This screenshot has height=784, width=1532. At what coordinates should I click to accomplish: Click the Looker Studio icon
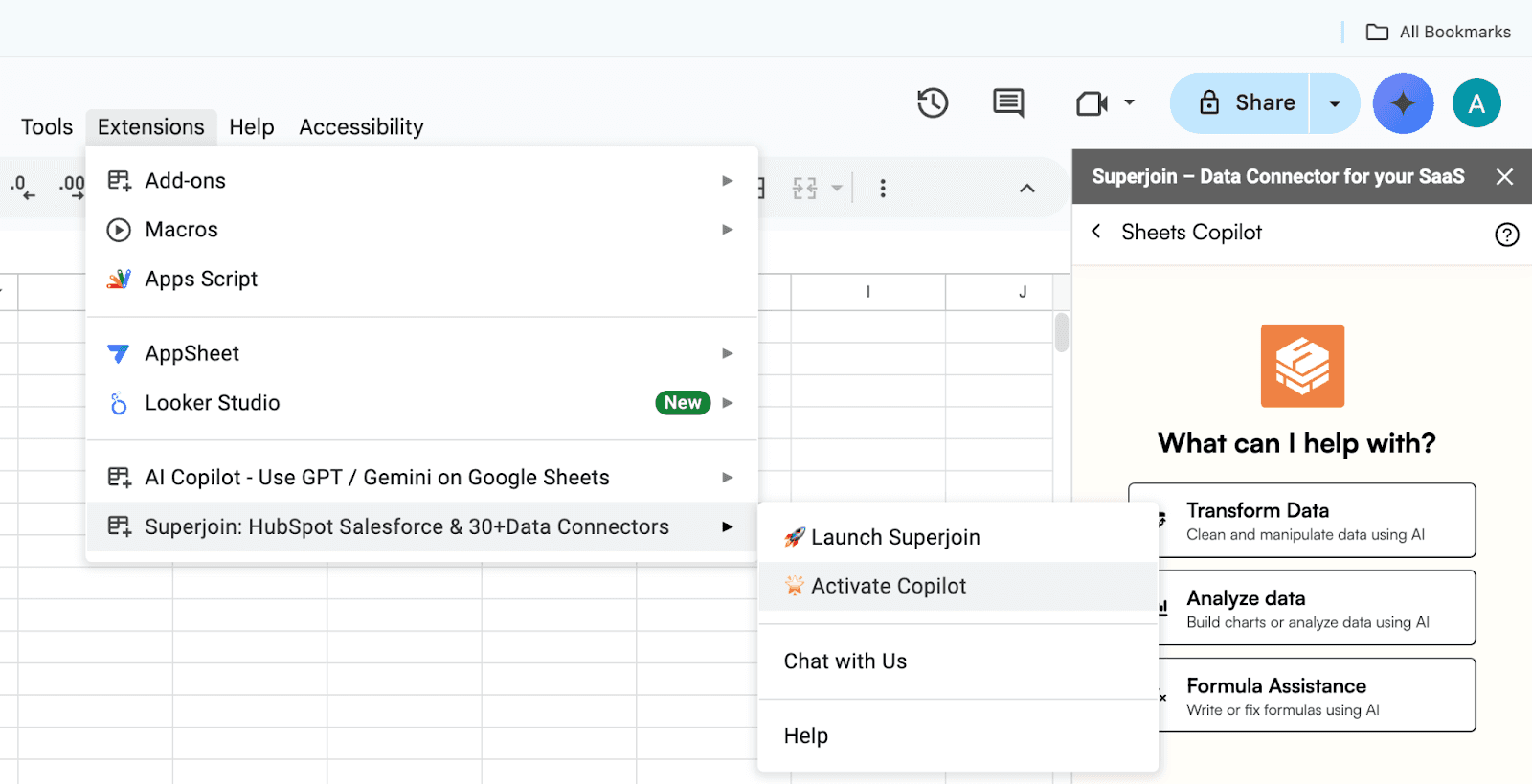(x=119, y=403)
